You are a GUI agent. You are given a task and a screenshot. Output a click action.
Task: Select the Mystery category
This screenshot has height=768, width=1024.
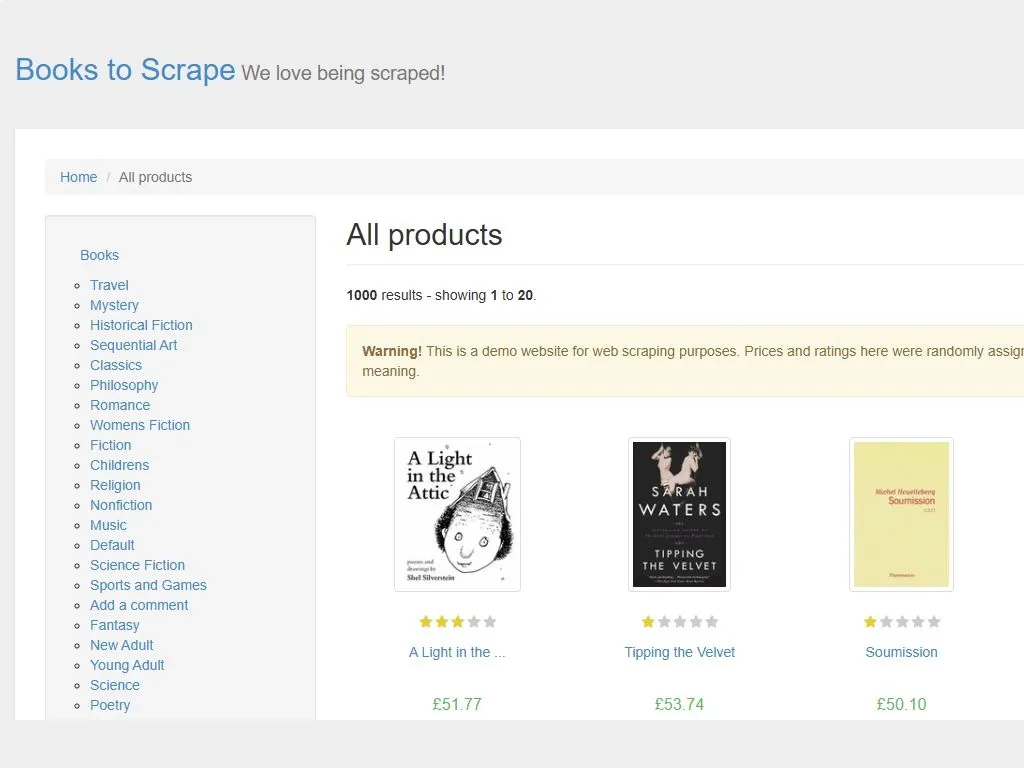pos(114,305)
